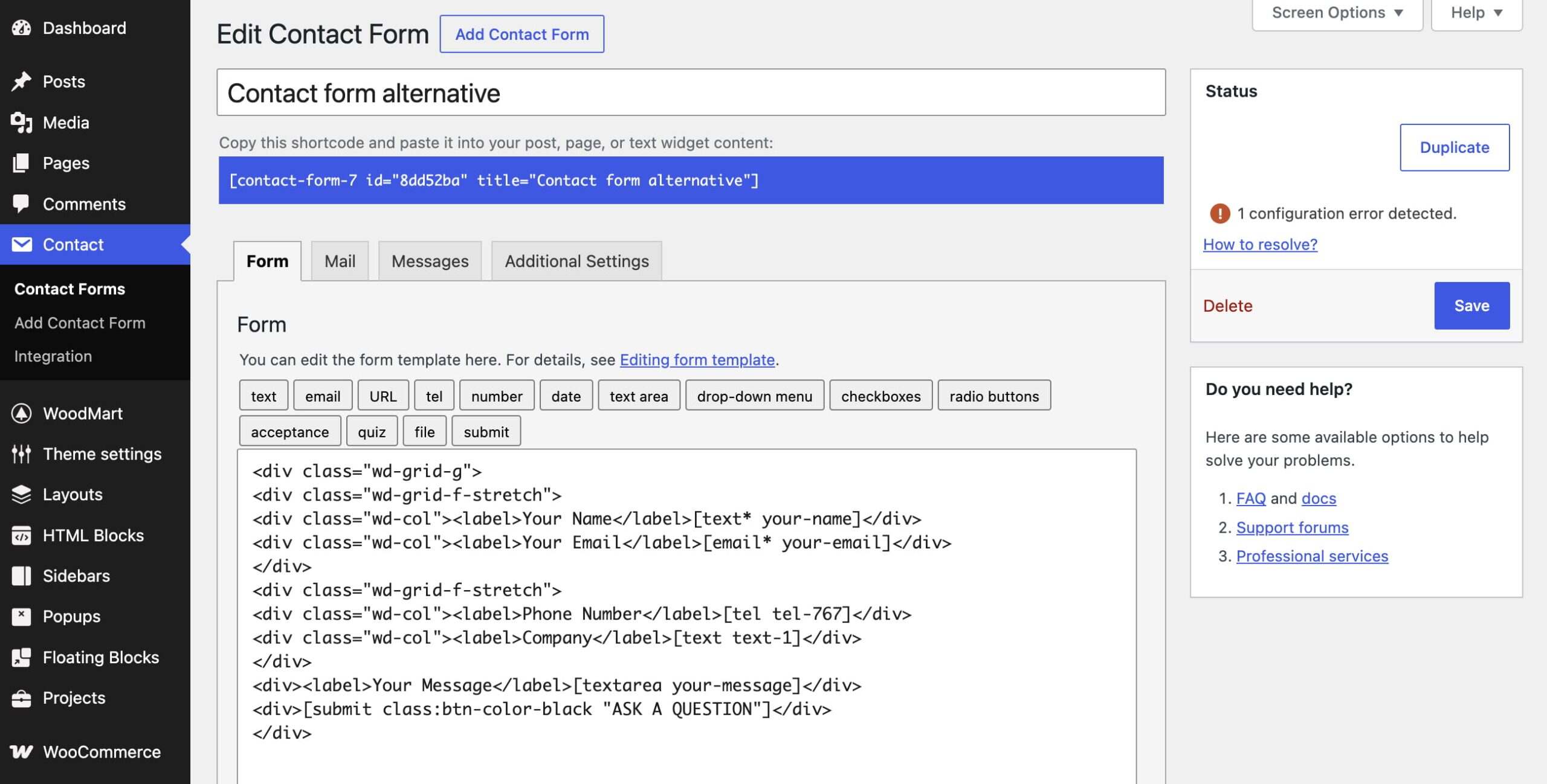This screenshot has height=784, width=1547.
Task: Click the Posts pushpin icon
Action: pyautogui.click(x=21, y=82)
